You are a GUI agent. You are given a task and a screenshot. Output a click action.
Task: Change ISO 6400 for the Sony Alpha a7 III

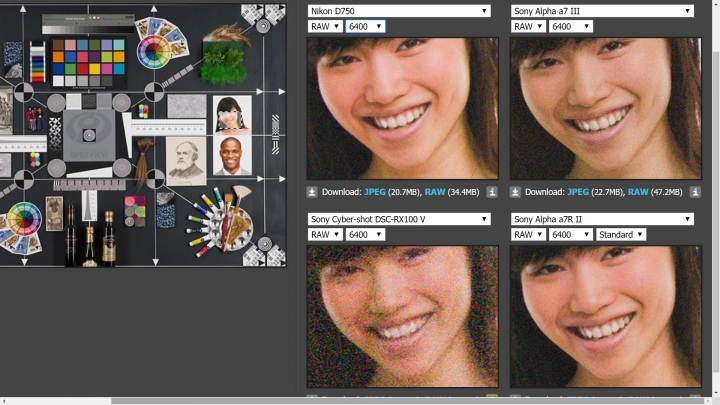(x=571, y=27)
